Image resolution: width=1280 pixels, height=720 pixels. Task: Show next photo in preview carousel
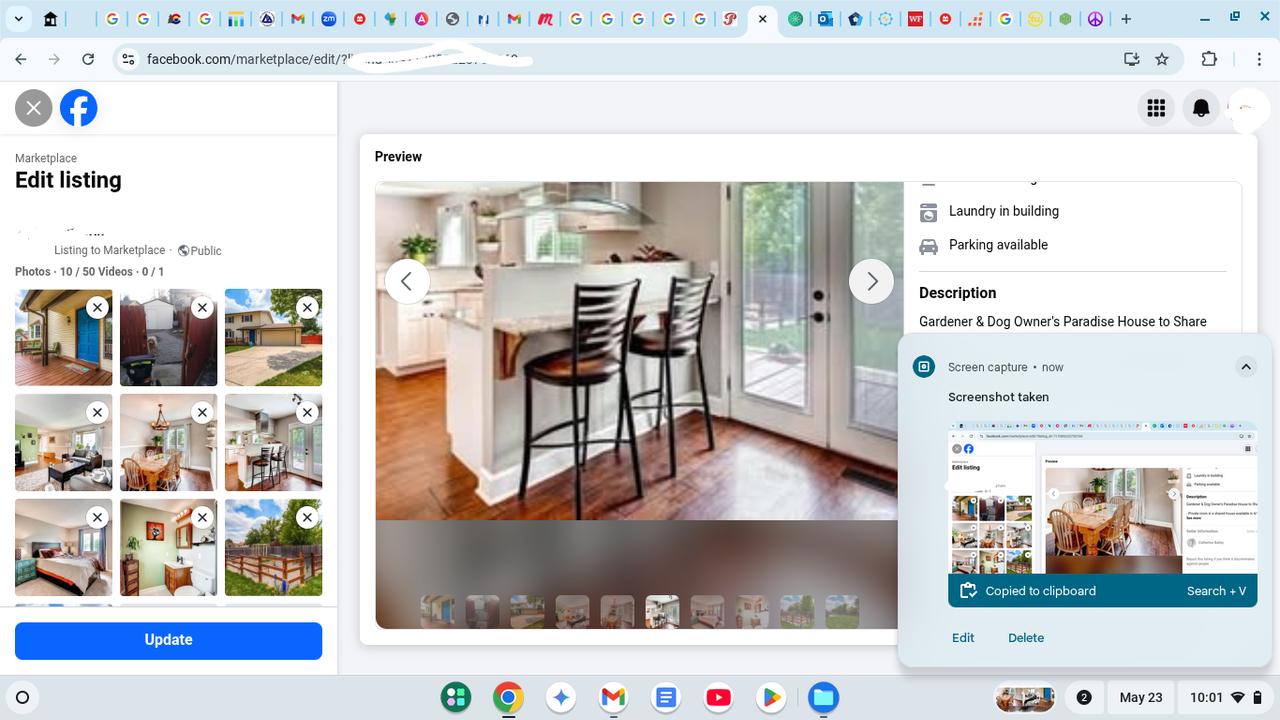click(871, 282)
